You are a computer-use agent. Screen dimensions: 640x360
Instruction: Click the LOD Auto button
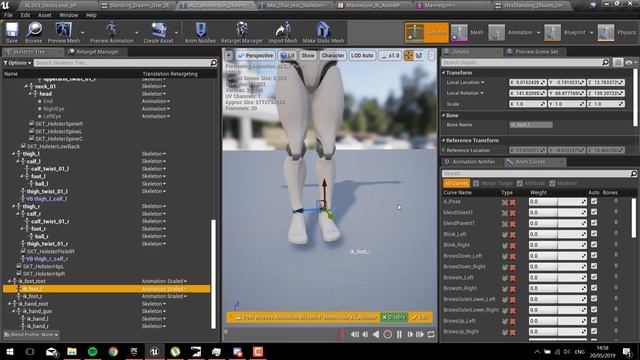(362, 56)
